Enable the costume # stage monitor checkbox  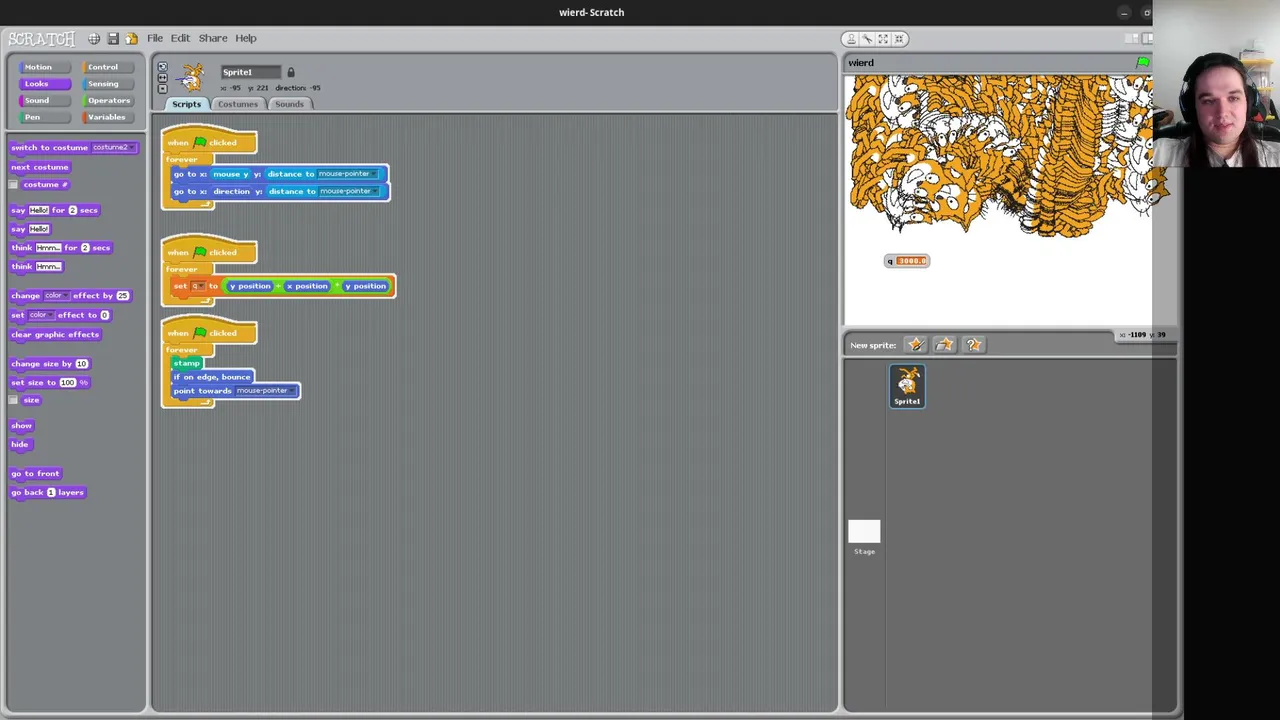click(x=13, y=185)
